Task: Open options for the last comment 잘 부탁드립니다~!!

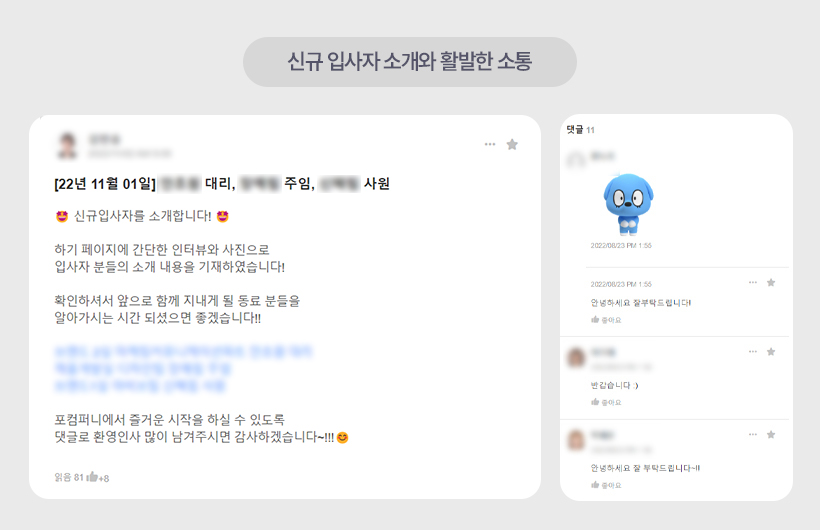Action: click(x=753, y=434)
